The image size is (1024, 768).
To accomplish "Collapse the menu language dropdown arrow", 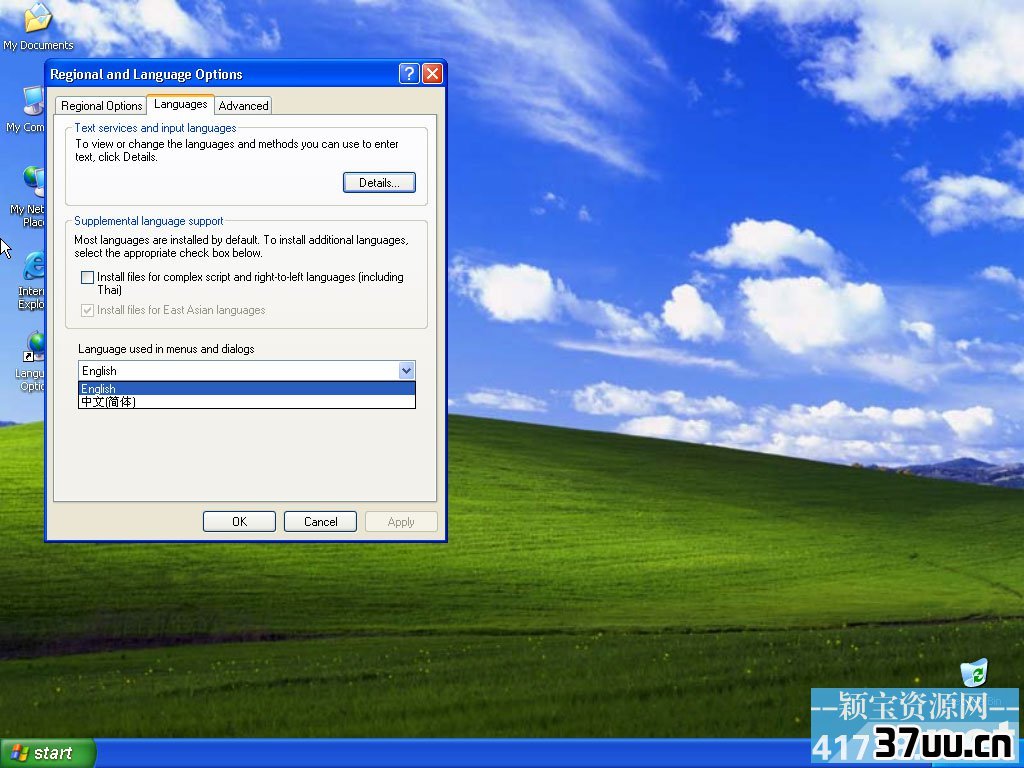I will coord(406,371).
